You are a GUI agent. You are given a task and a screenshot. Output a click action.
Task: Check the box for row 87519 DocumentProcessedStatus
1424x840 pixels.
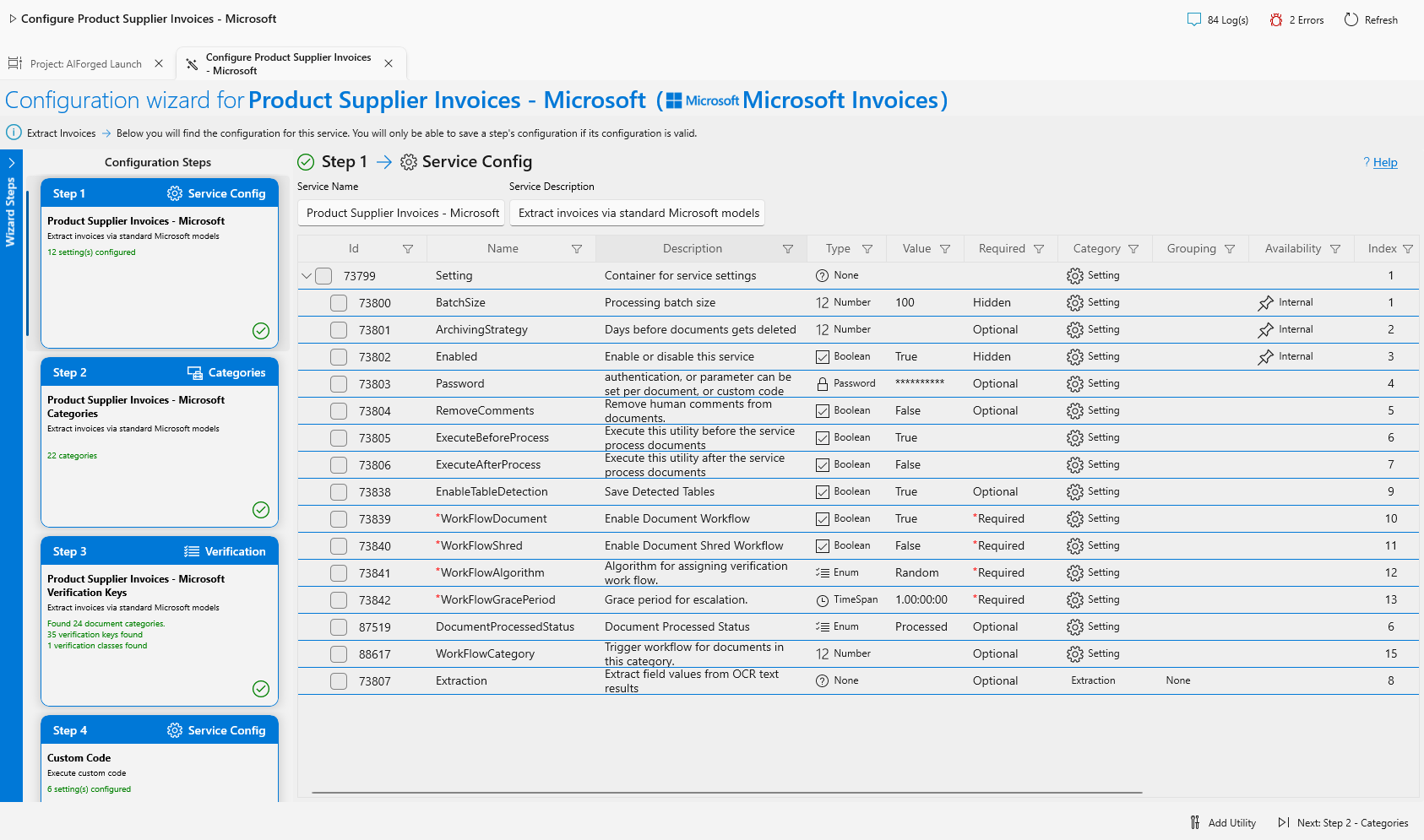[339, 627]
